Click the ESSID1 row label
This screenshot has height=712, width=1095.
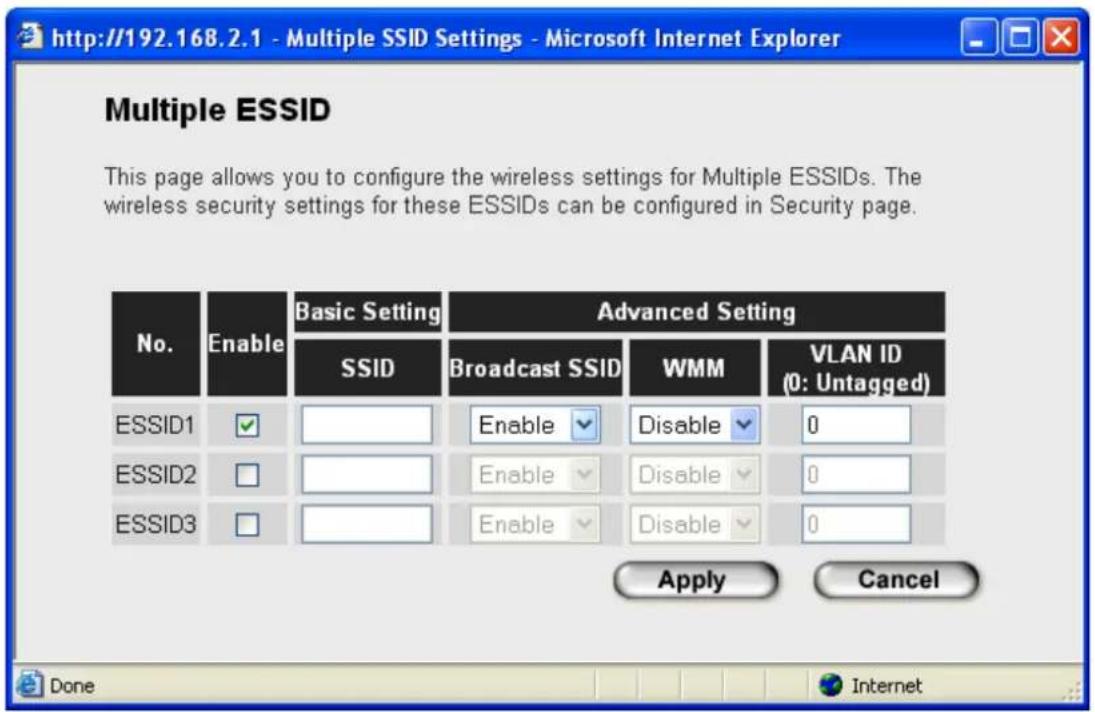[x=155, y=425]
